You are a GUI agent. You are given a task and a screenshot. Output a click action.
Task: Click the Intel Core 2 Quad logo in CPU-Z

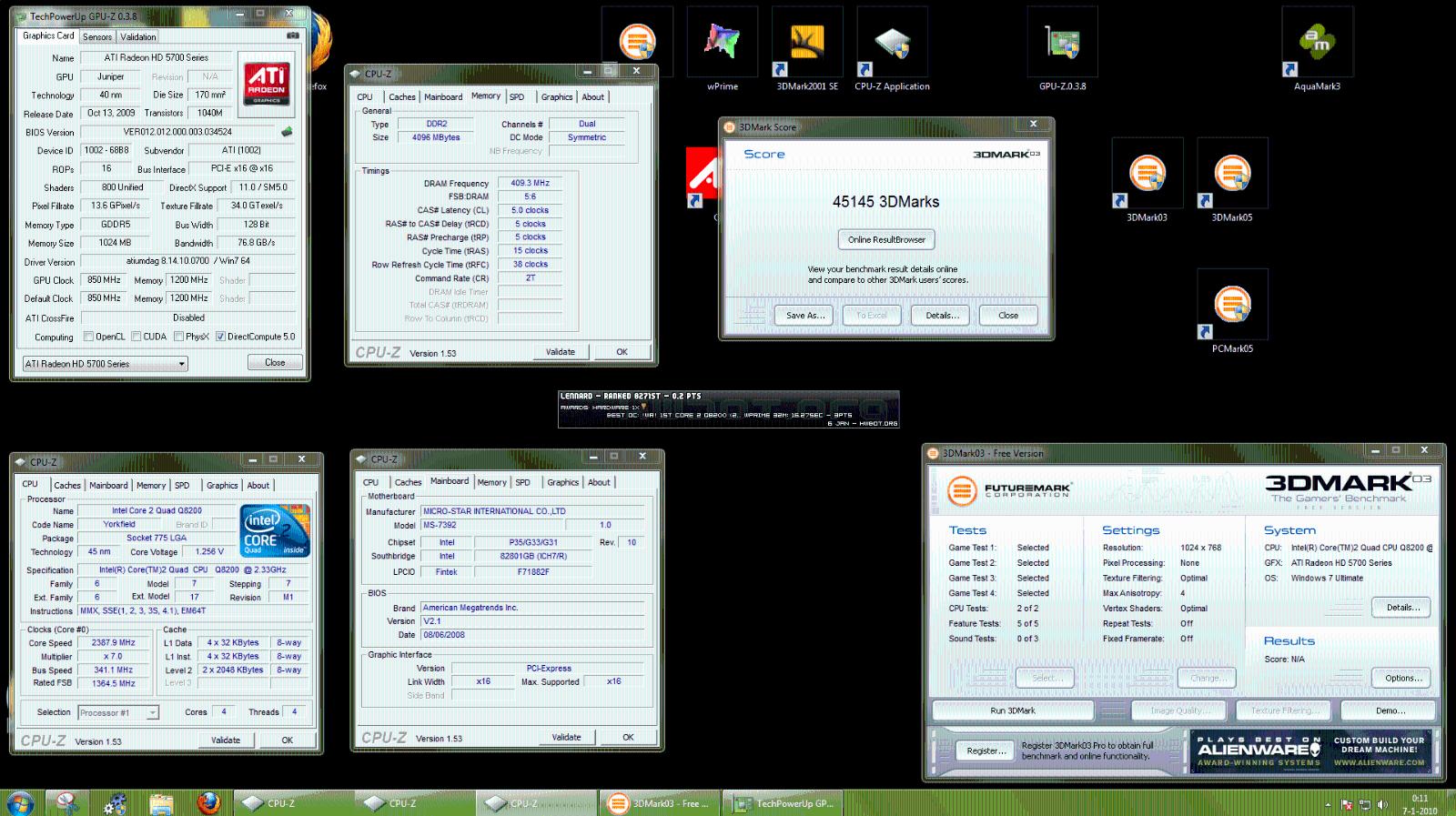pyautogui.click(x=275, y=530)
